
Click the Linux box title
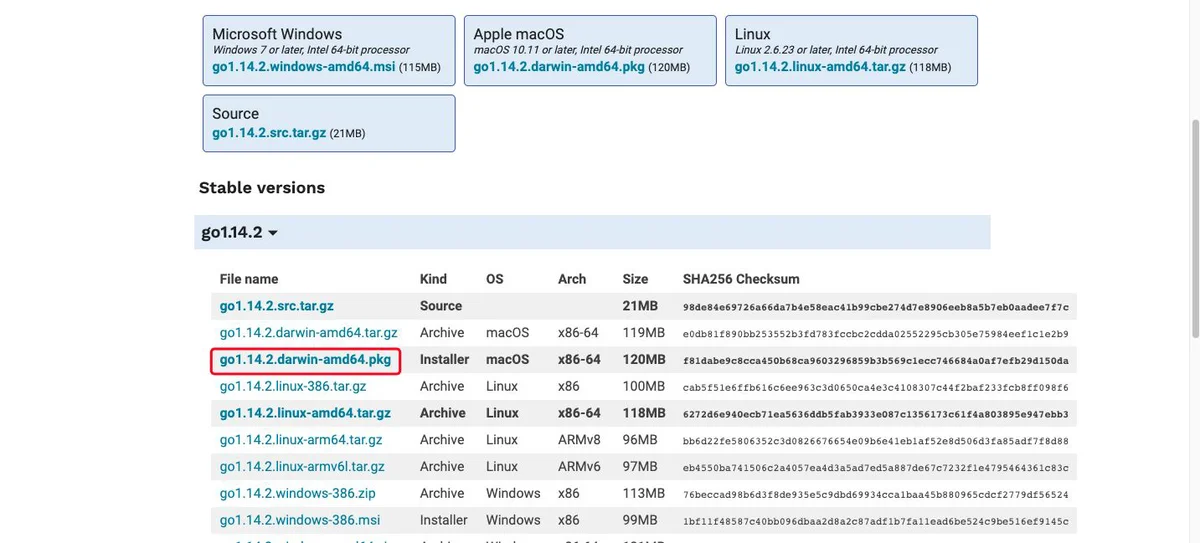click(755, 34)
